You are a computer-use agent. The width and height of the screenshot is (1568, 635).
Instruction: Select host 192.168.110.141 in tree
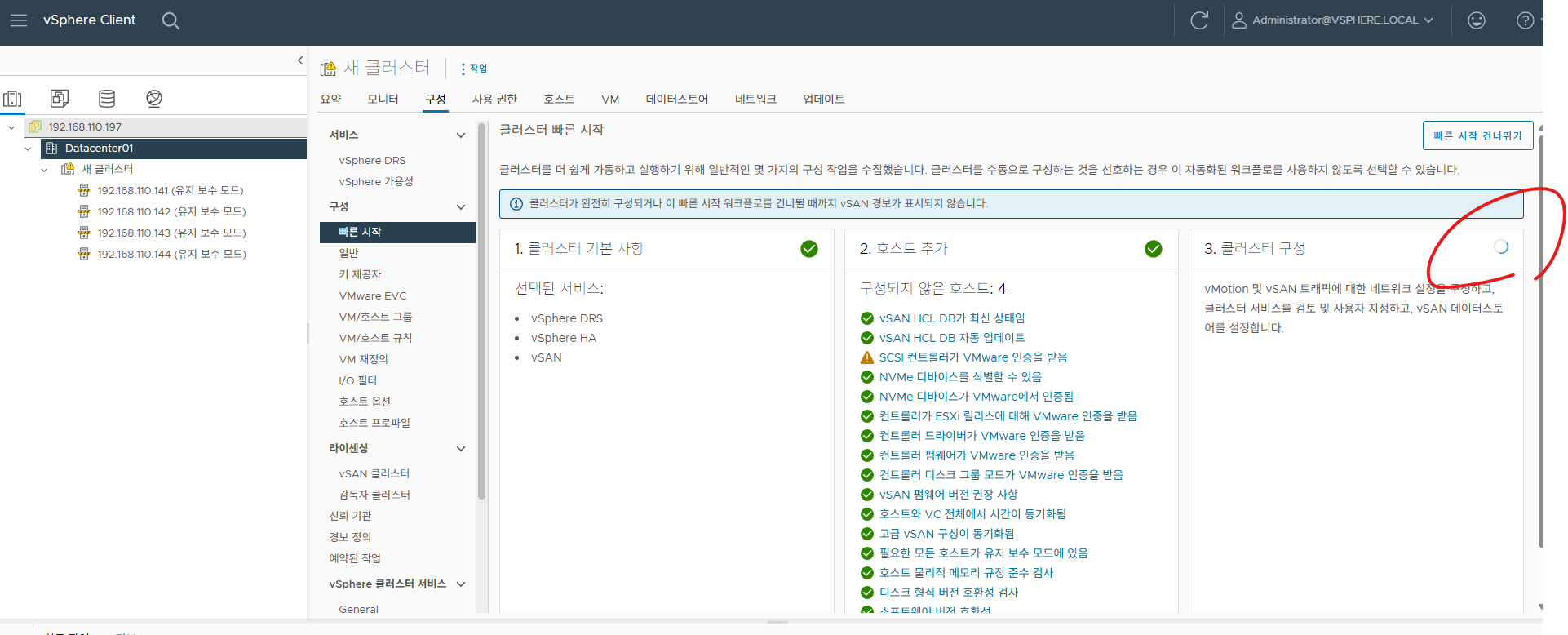click(x=171, y=190)
